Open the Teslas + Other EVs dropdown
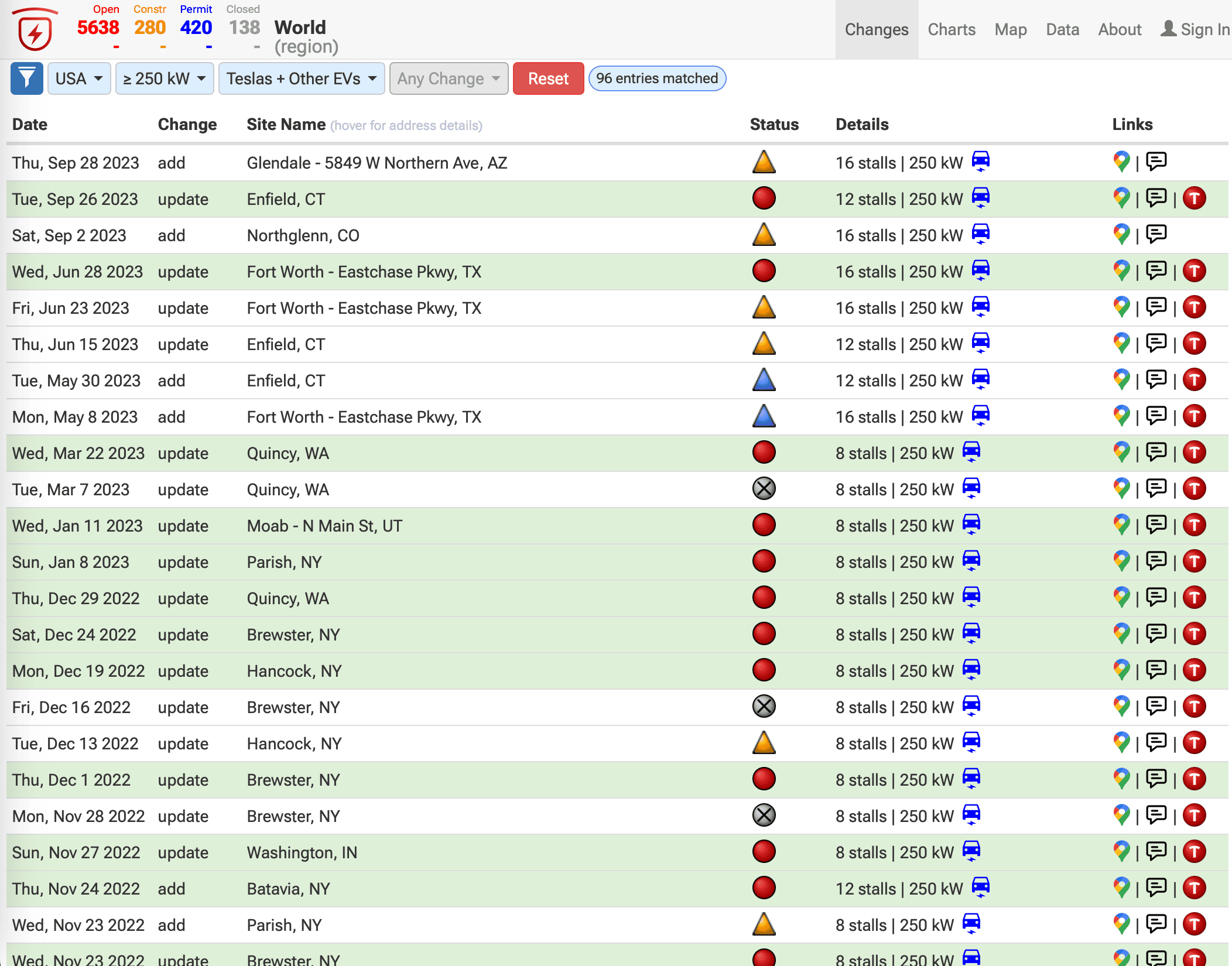This screenshot has height=966, width=1232. point(302,78)
